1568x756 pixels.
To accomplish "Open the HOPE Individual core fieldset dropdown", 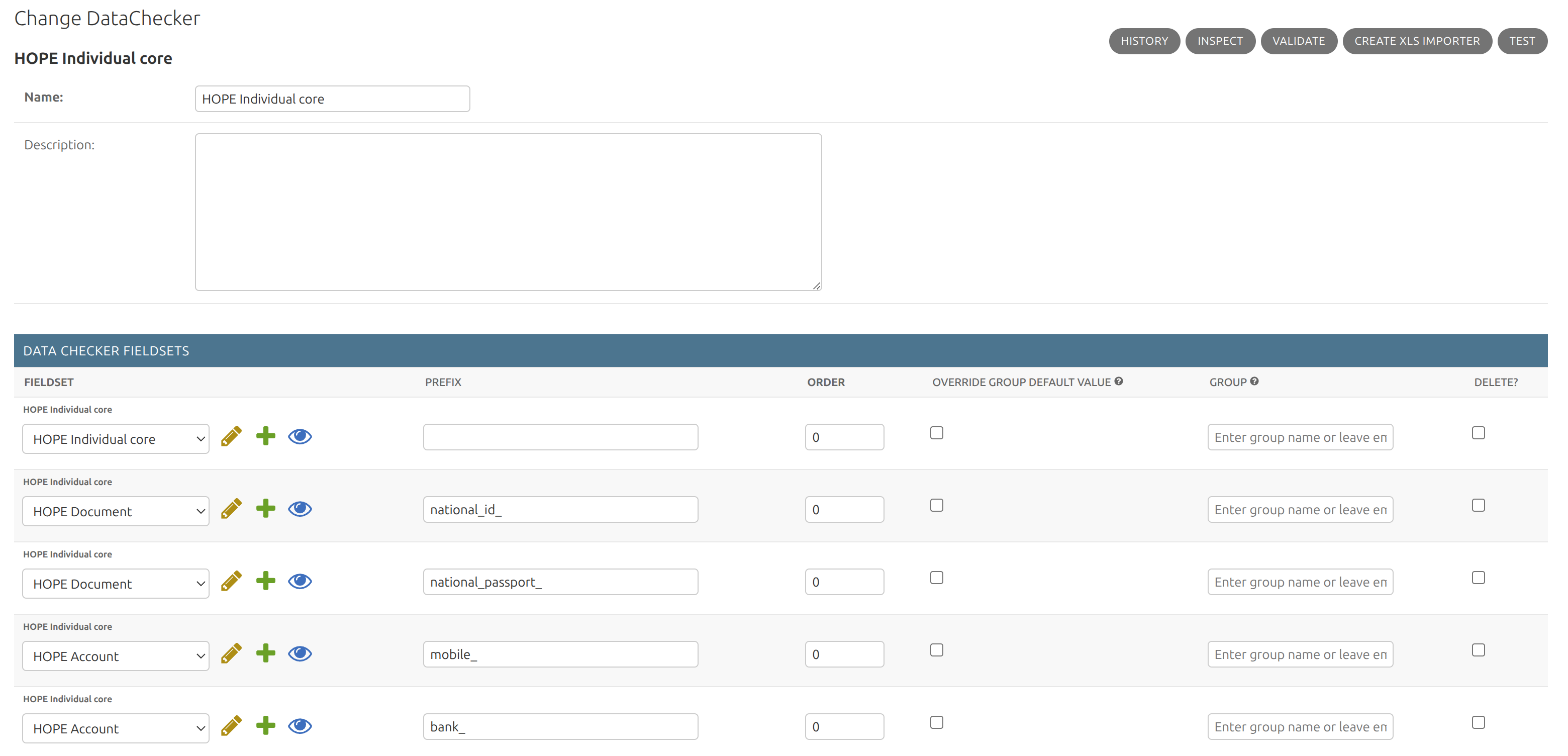I will click(116, 439).
